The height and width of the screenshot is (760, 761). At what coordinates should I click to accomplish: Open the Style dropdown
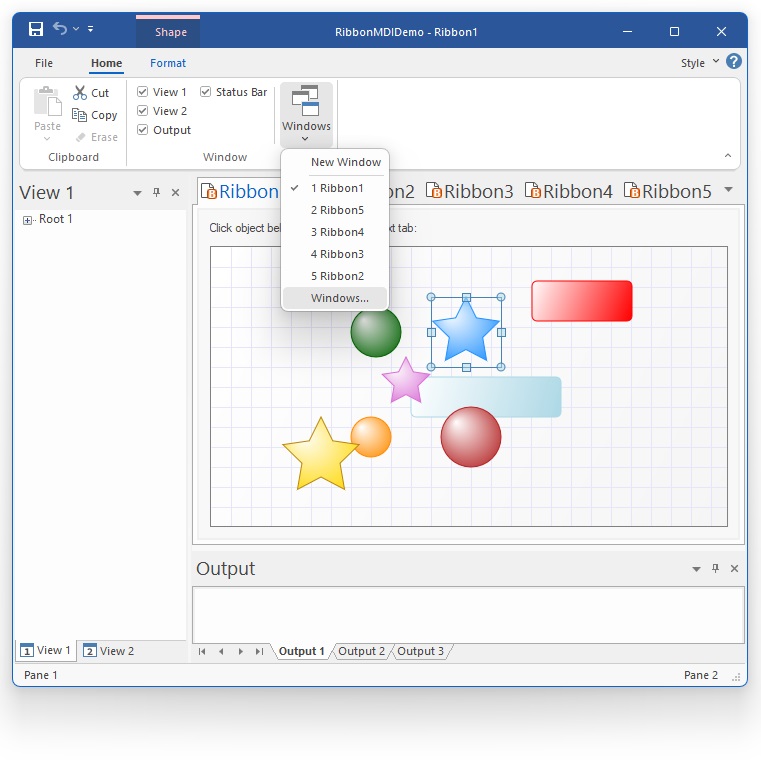point(699,63)
